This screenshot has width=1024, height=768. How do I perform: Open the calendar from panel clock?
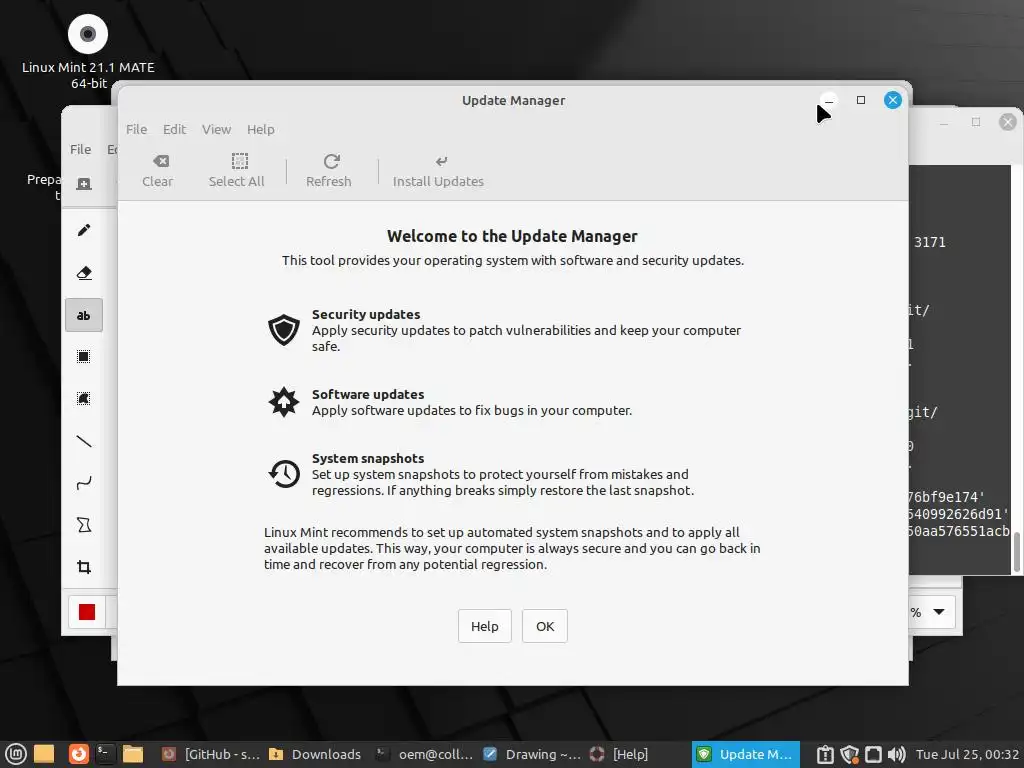(967, 754)
